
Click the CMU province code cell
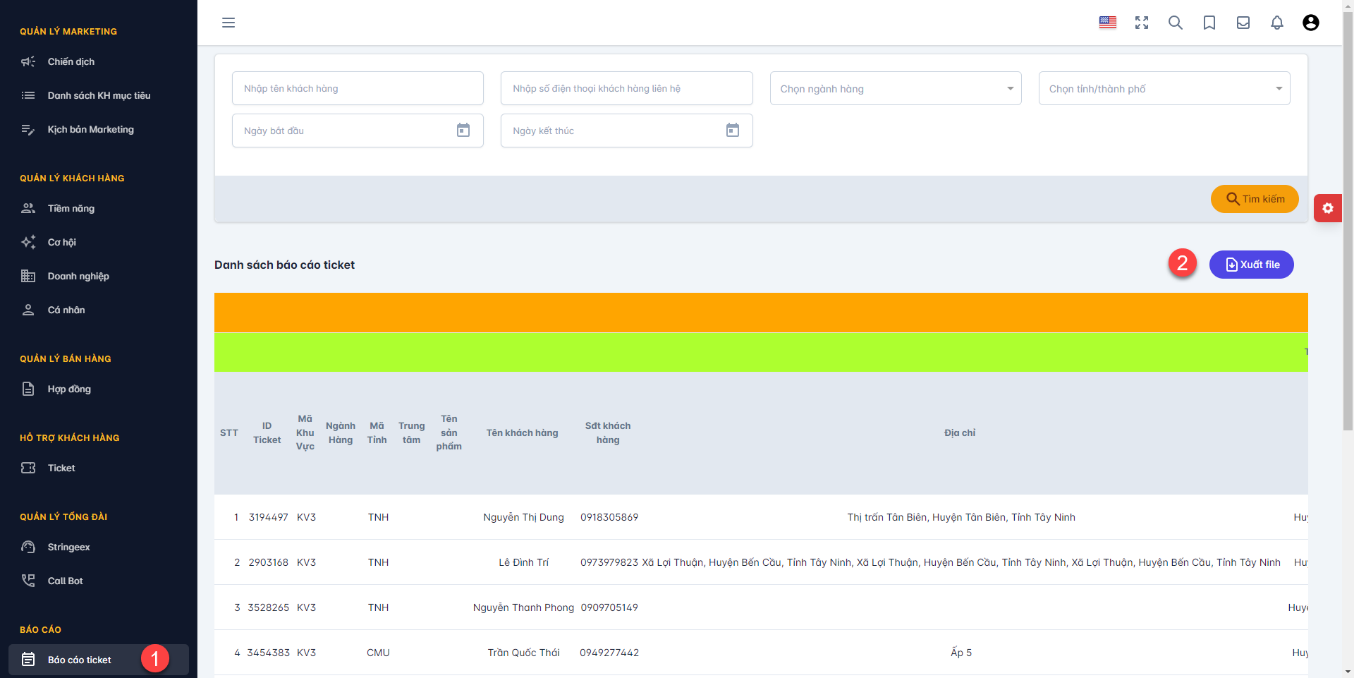click(378, 653)
